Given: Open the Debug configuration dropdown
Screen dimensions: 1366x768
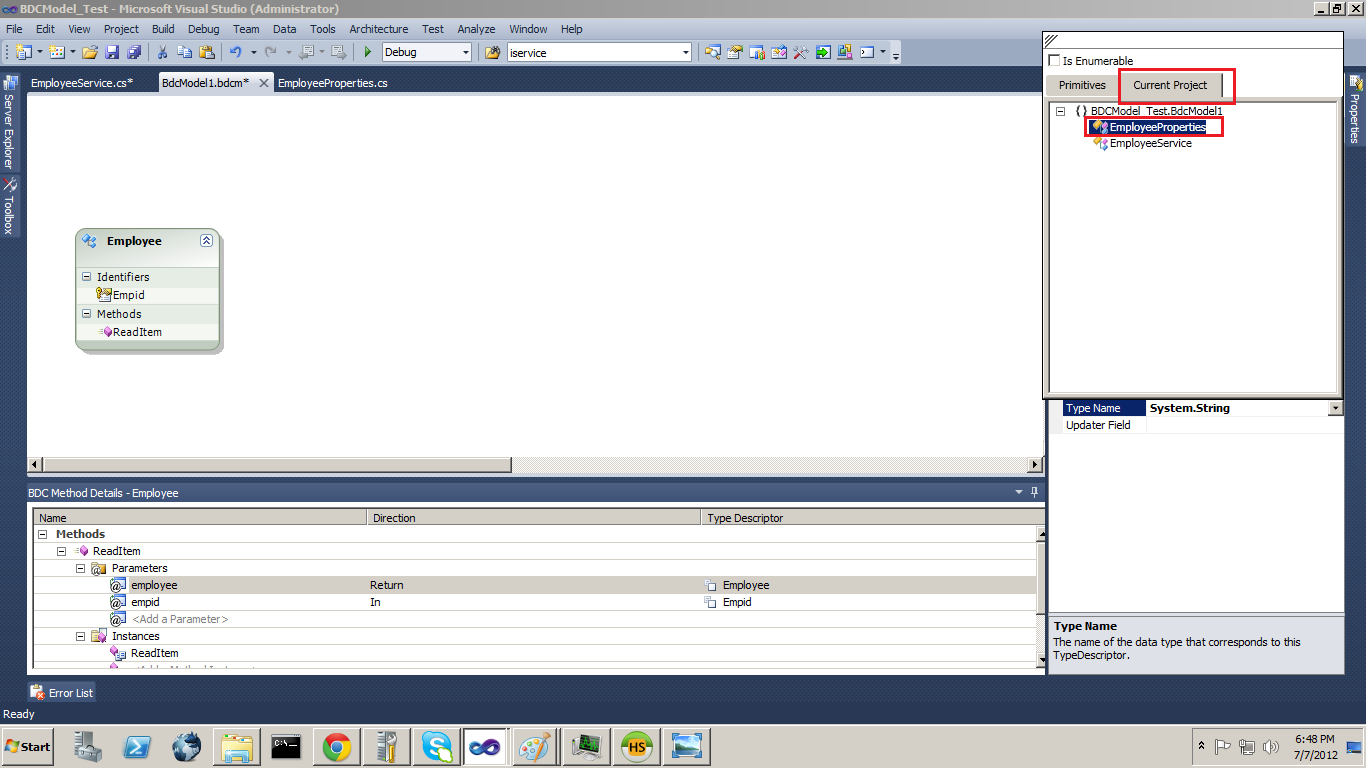Looking at the screenshot, I should pos(465,52).
